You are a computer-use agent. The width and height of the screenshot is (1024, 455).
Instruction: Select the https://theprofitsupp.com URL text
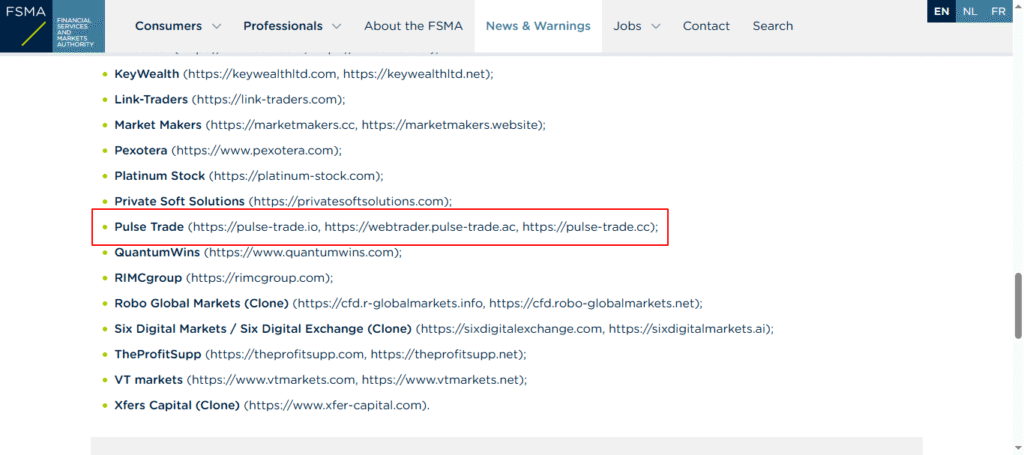pos(288,354)
